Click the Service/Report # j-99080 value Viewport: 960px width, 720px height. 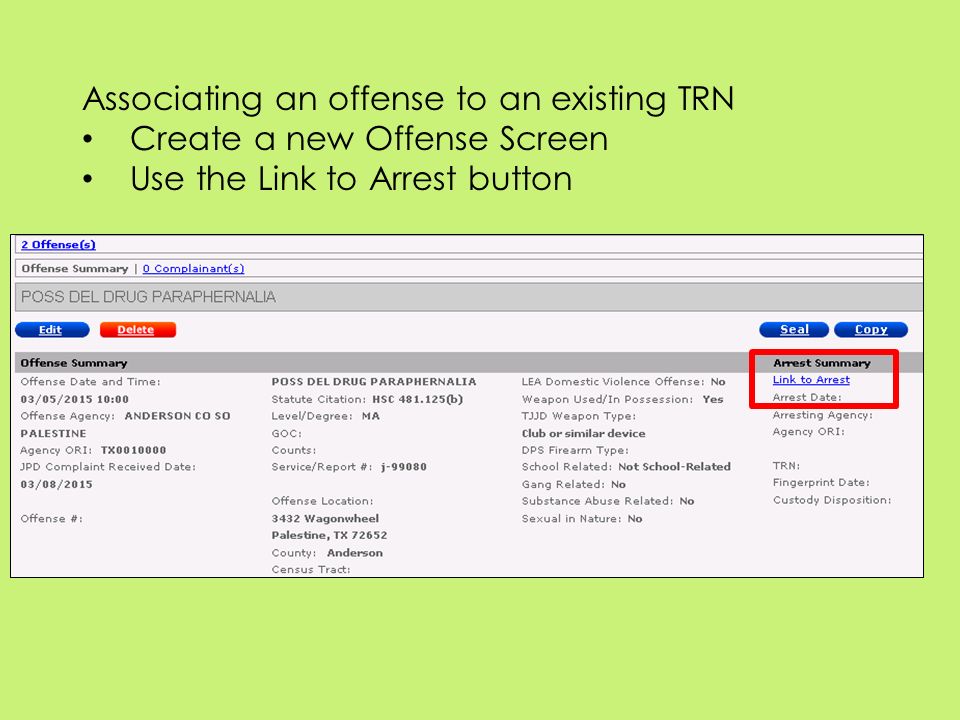pos(404,467)
